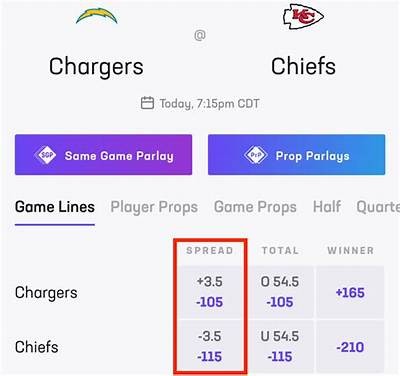
Task: Select Chargers +3.5 spread bet
Action: click(210, 292)
